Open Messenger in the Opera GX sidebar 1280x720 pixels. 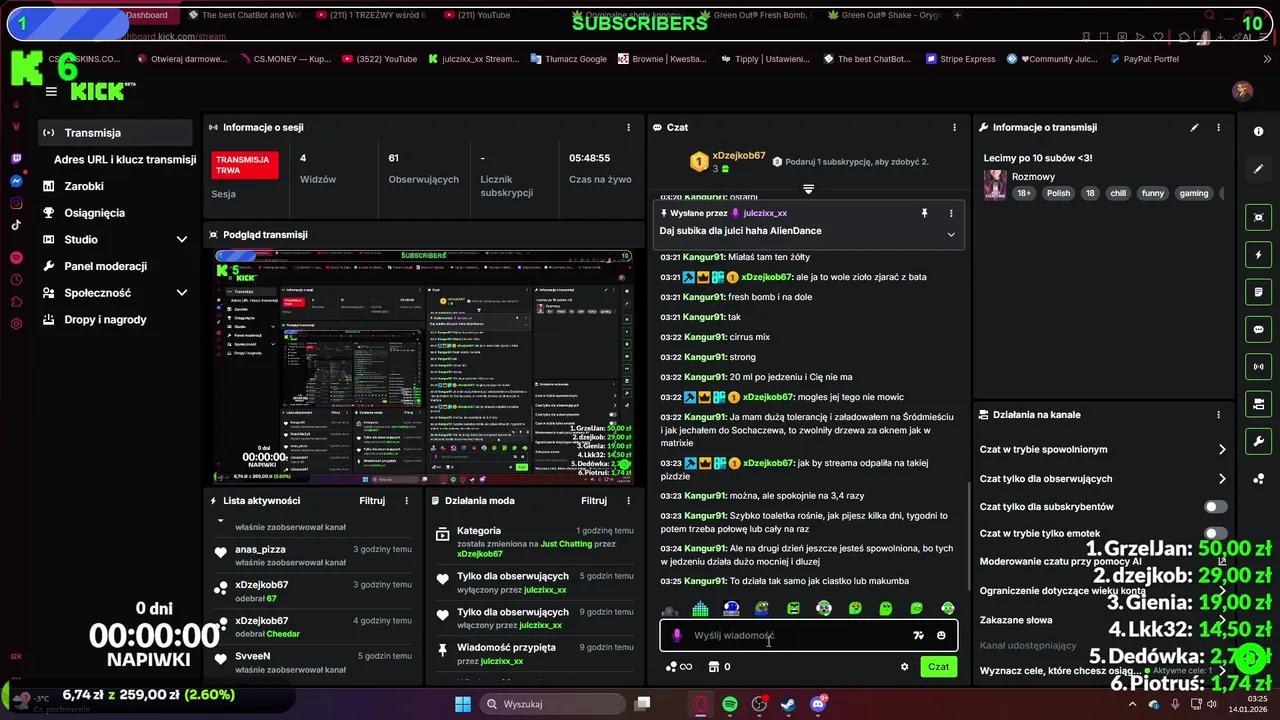click(17, 181)
